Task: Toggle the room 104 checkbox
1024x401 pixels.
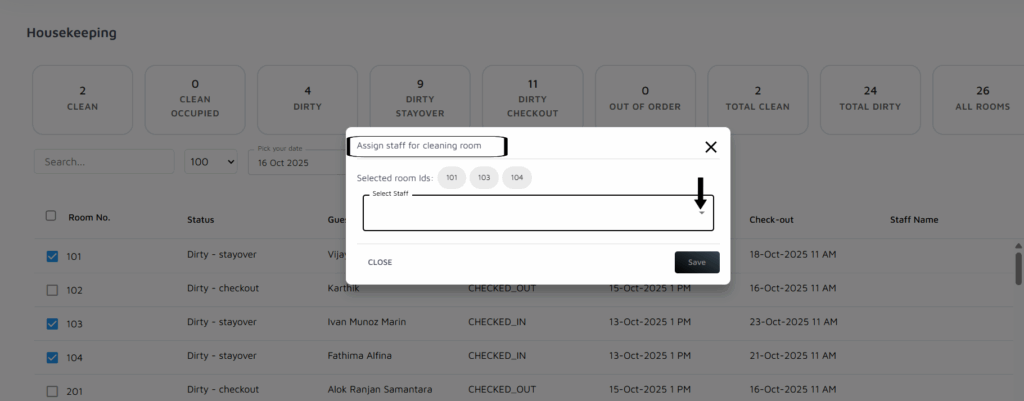Action: click(52, 357)
